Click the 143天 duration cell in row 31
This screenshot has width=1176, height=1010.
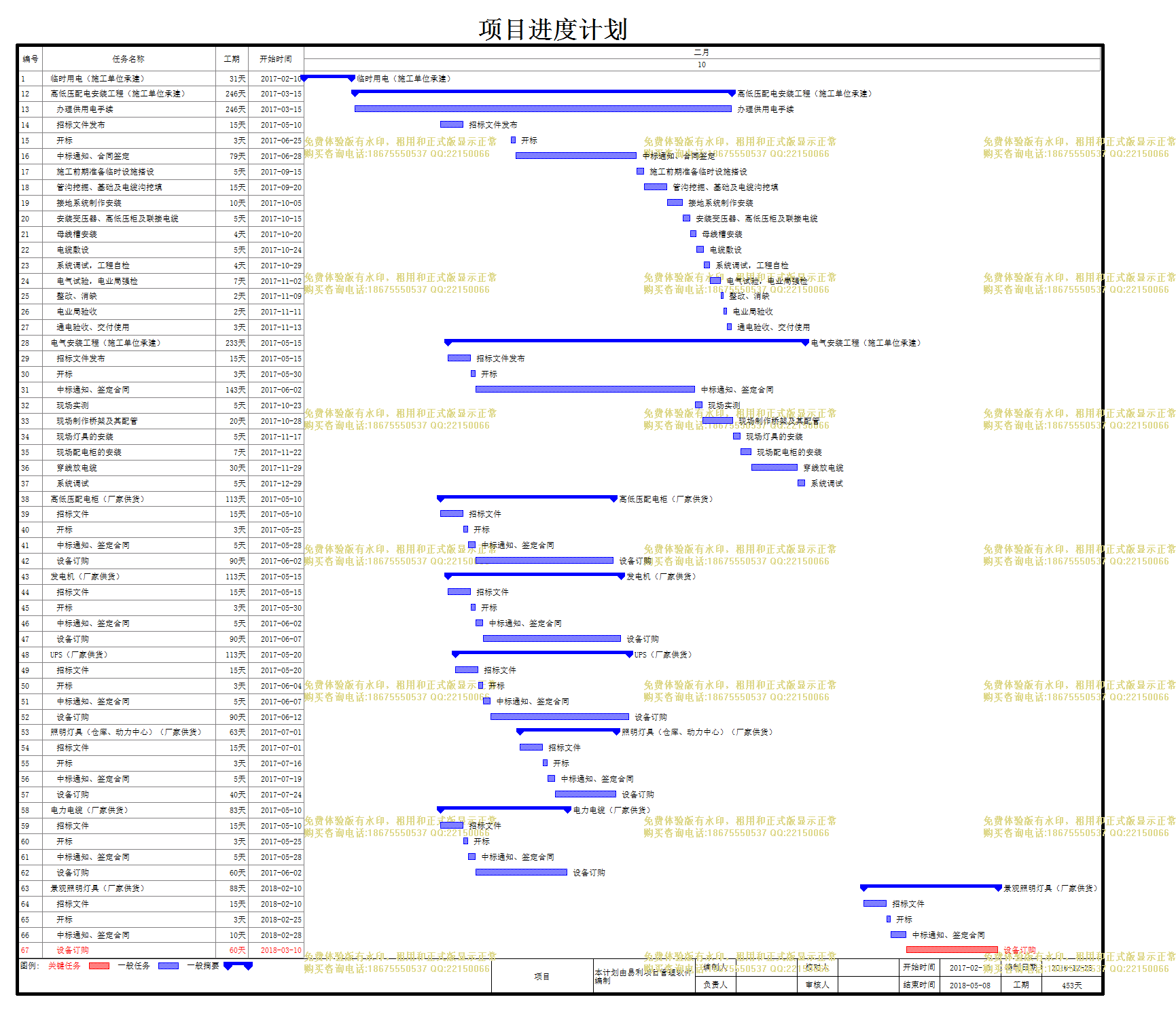pos(232,390)
